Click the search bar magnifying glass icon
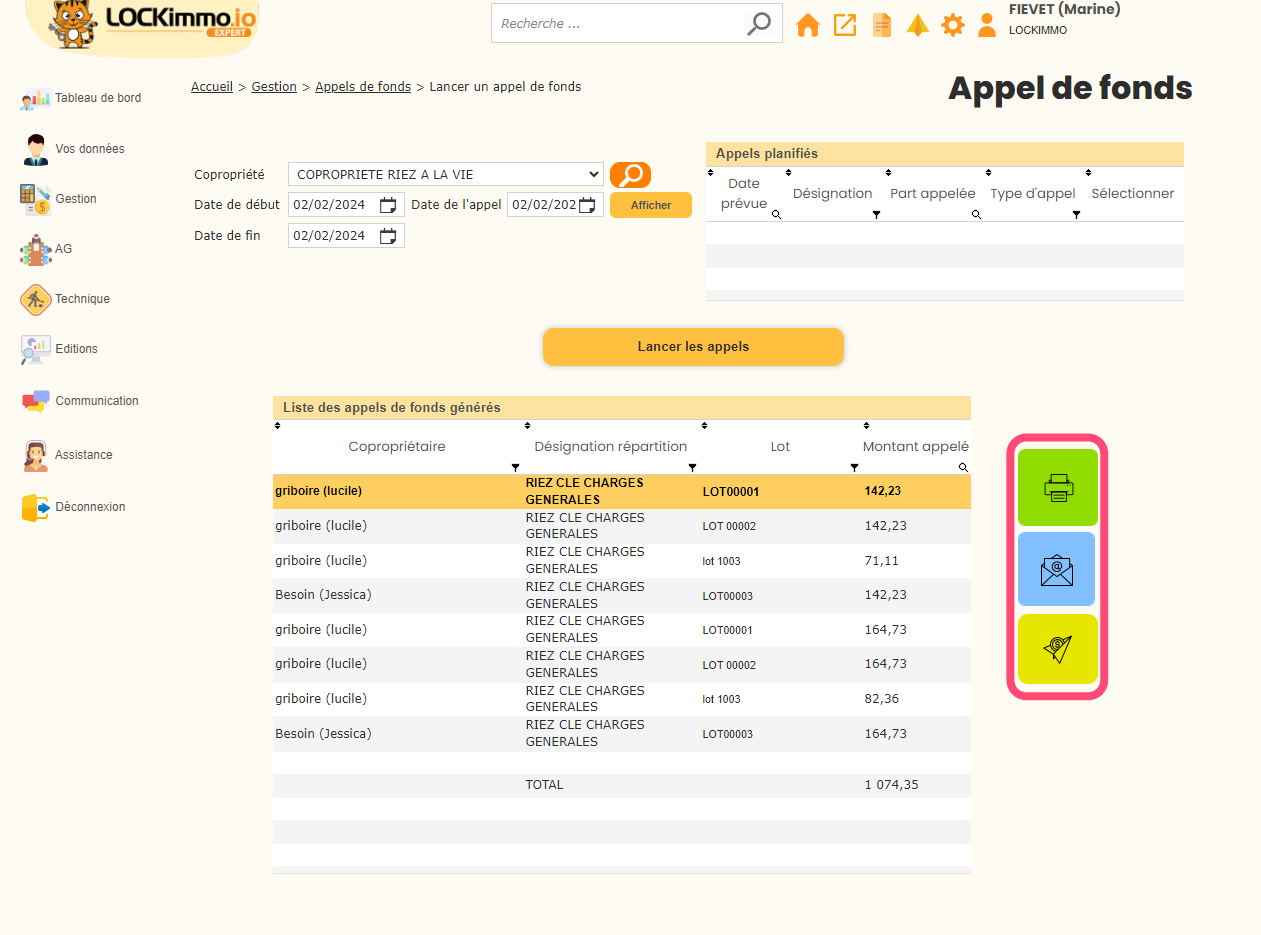 click(759, 23)
